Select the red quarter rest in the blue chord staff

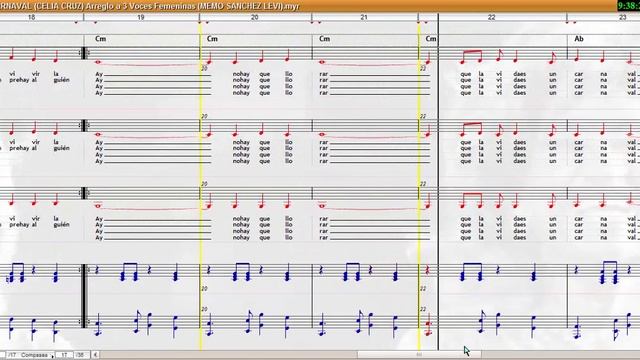(x=428, y=270)
